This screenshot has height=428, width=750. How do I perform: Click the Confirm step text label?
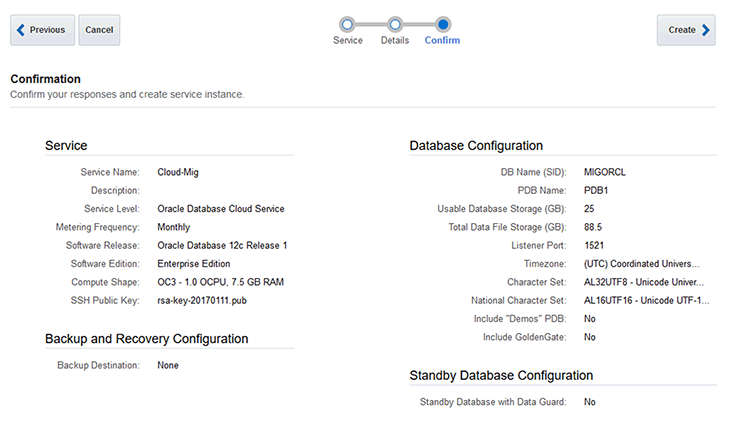coord(442,41)
